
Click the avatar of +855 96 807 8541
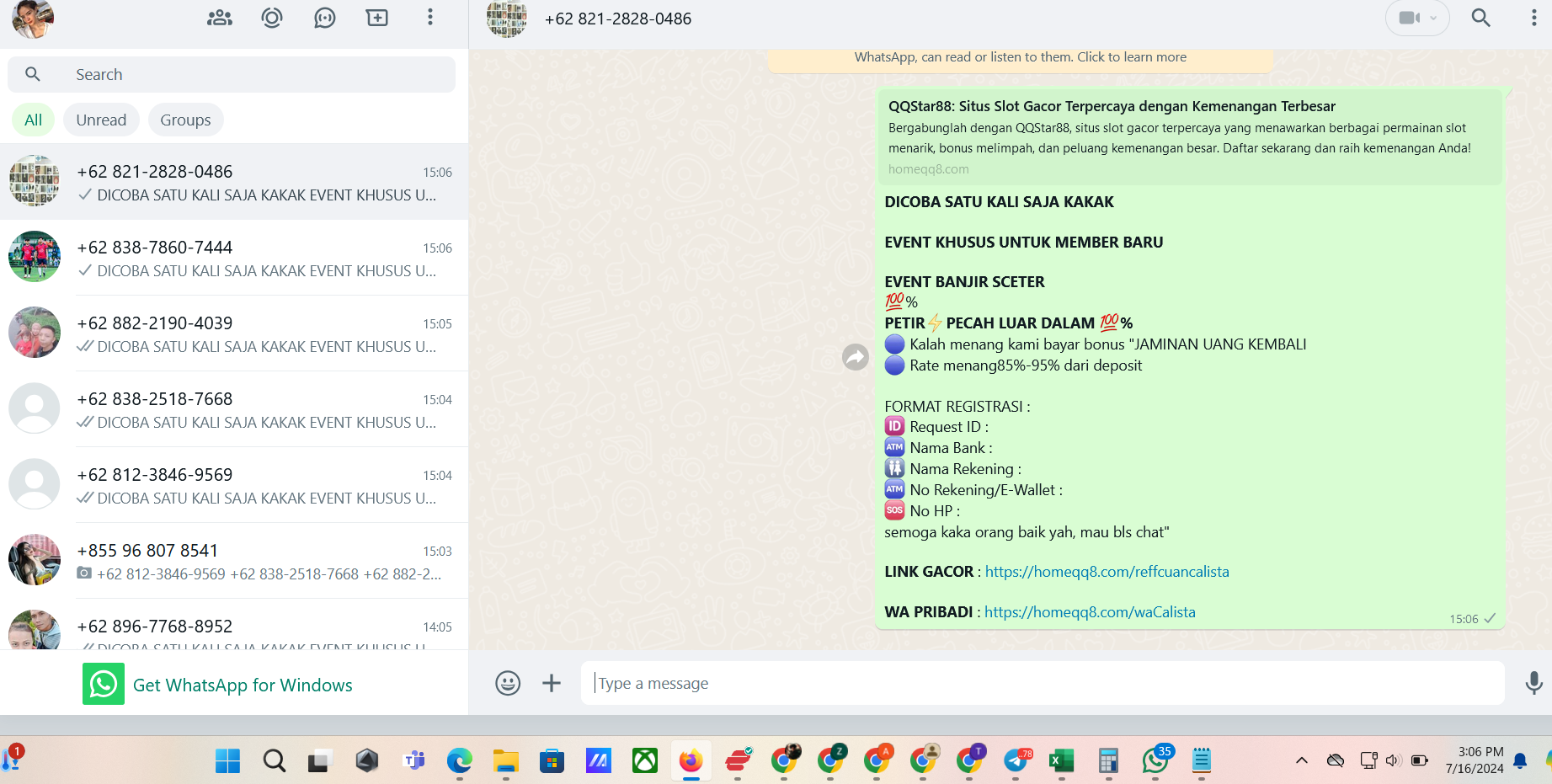click(x=35, y=560)
